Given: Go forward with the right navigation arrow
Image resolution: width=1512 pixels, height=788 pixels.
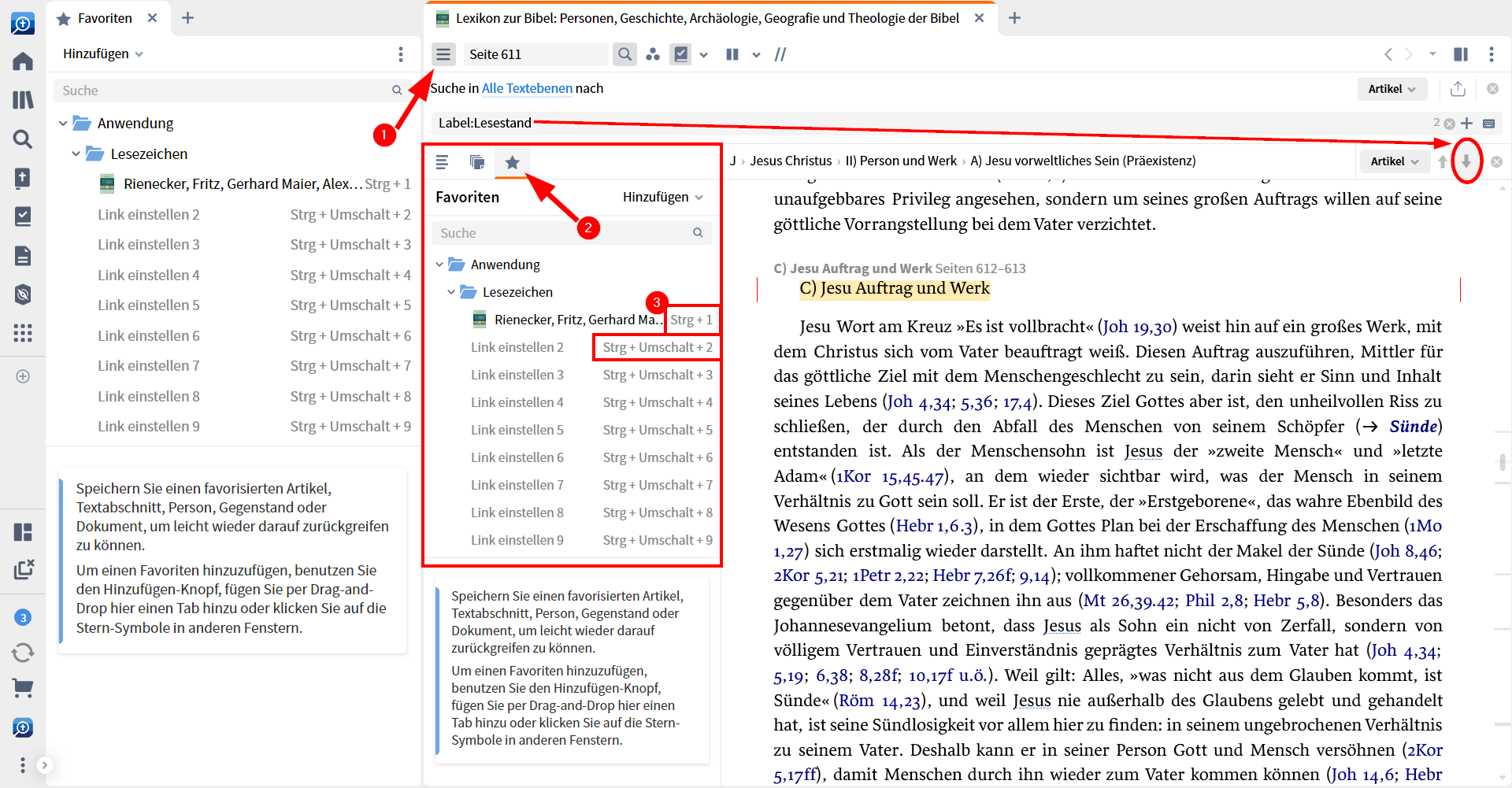Looking at the screenshot, I should pos(1409,54).
